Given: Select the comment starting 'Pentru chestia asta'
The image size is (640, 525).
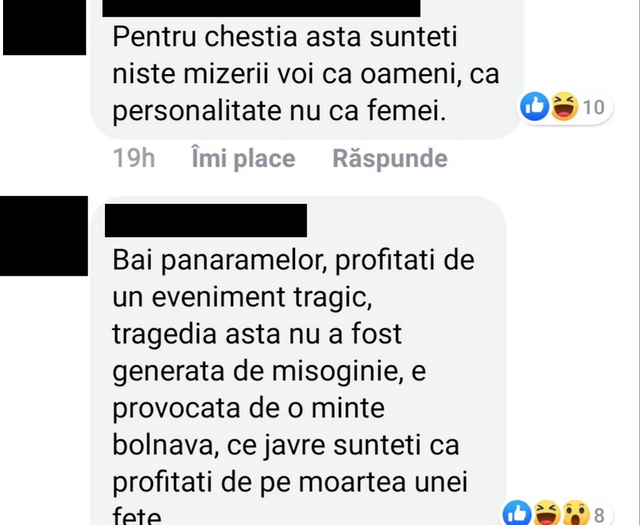Looking at the screenshot, I should tap(306, 69).
